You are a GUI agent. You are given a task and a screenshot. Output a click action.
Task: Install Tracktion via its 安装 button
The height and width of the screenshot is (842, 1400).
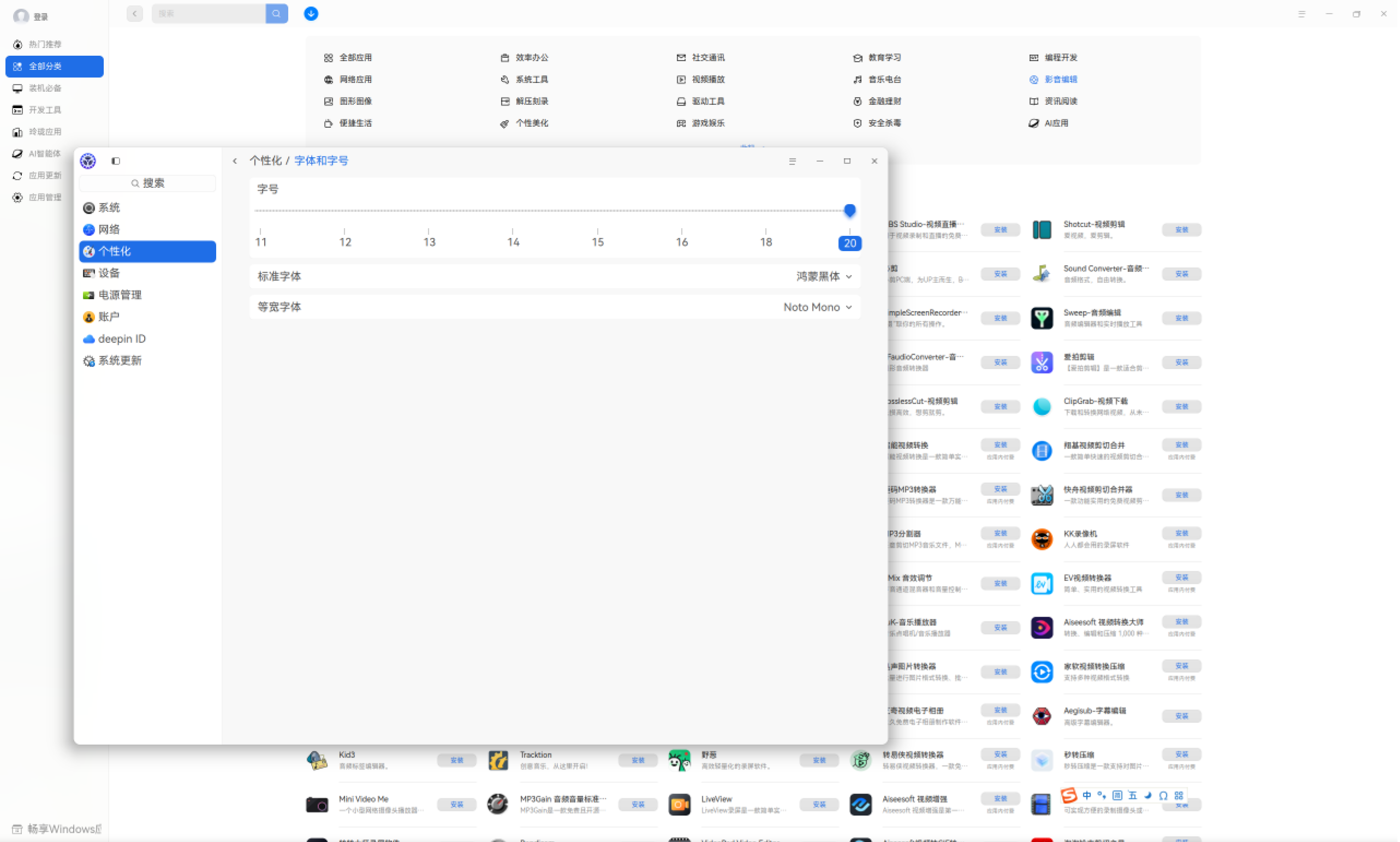(x=638, y=760)
